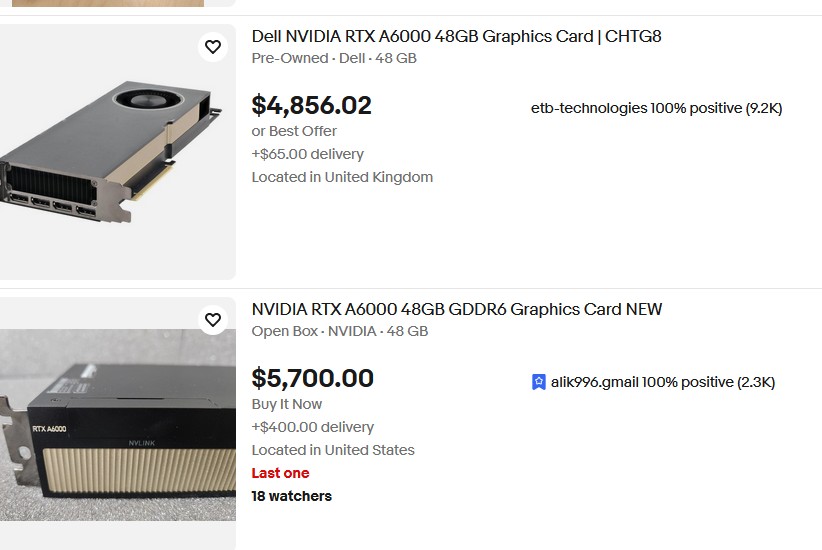822x550 pixels.
Task: Click the "Buy It Now" label
Action: (x=287, y=404)
